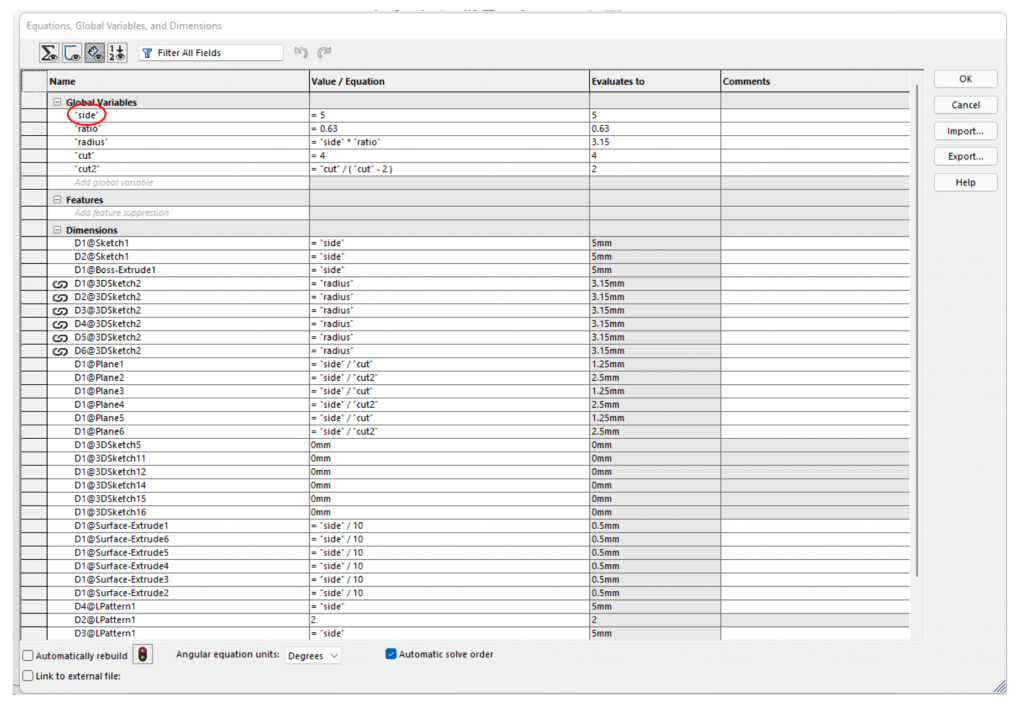Switch to Equation View sigma icon
The image size is (1024, 712).
(x=49, y=53)
